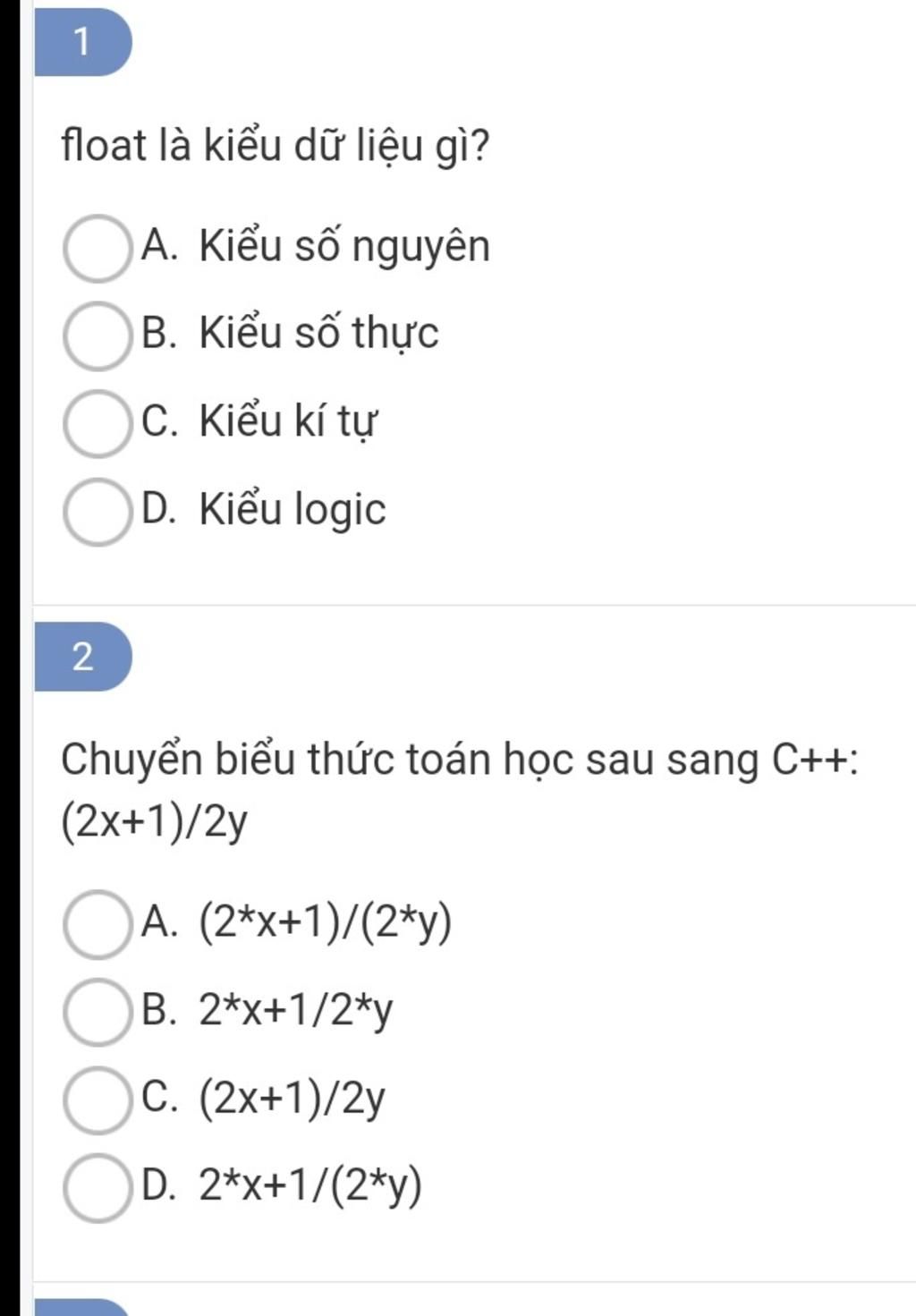Mark radio answer D. 2*x+1/(2*y)
This screenshot has height=1316, width=916.
(97, 1187)
